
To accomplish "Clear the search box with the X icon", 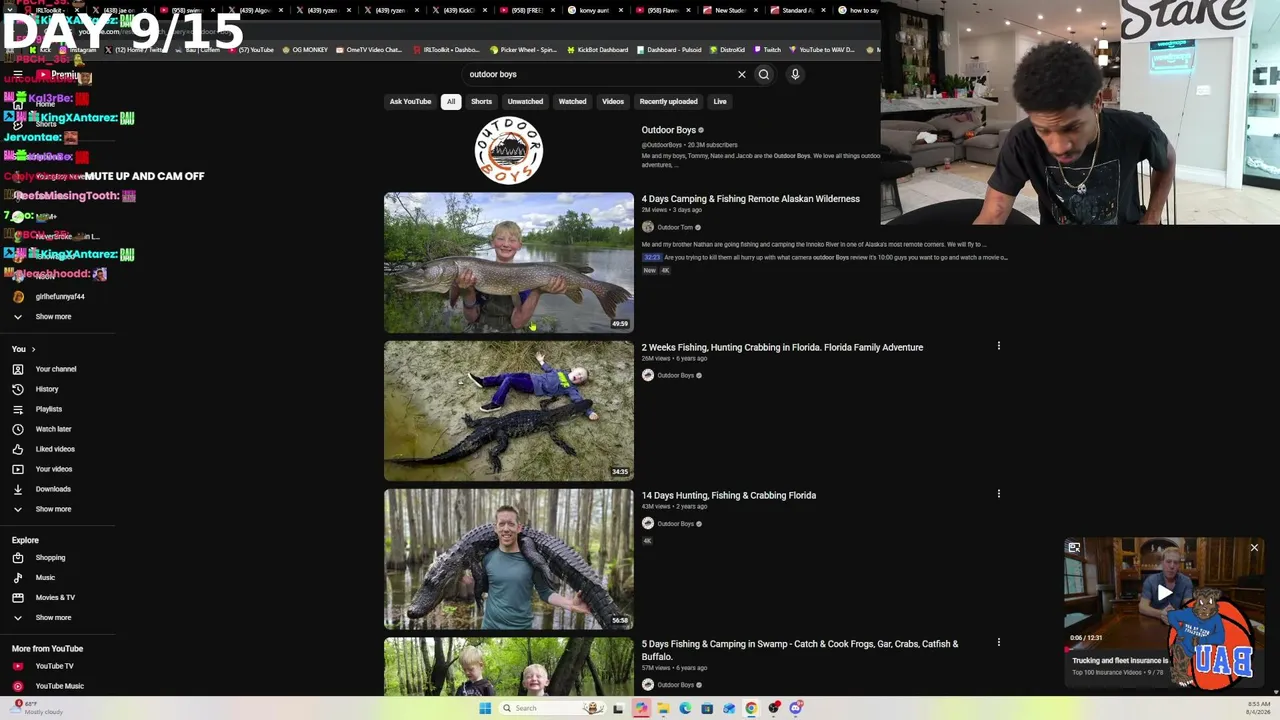I will tap(742, 74).
